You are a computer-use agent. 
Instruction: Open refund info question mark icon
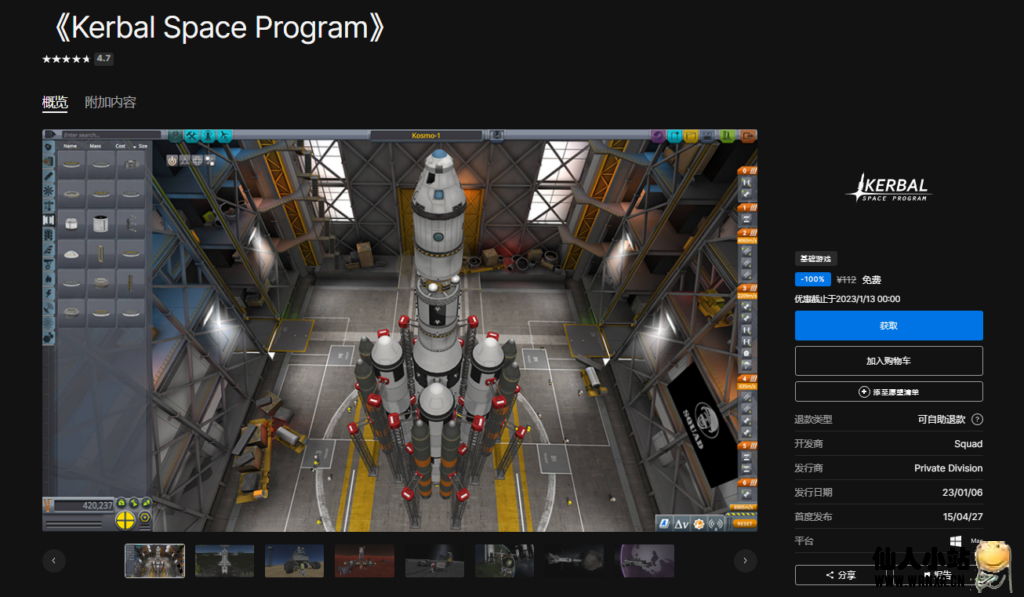977,419
